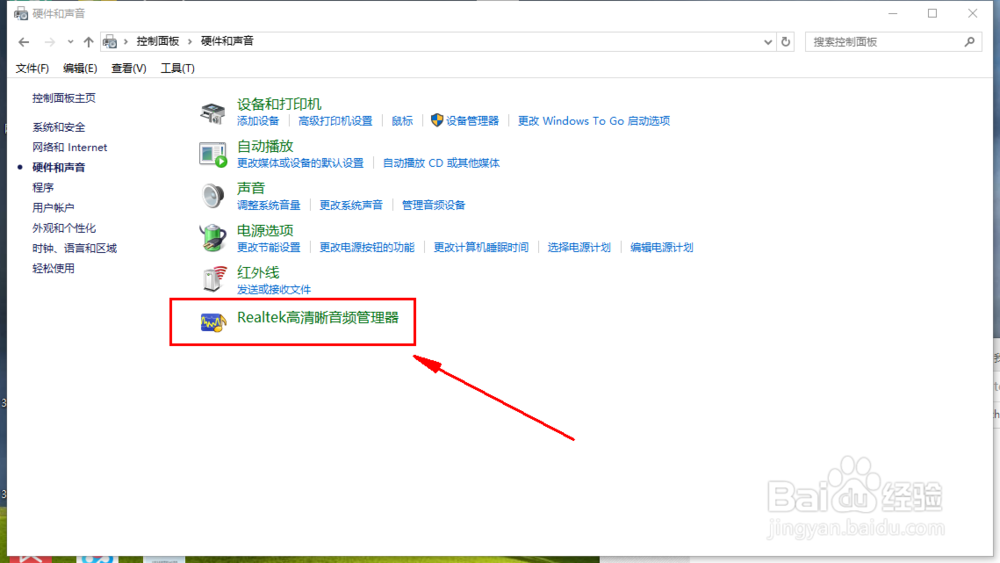This screenshot has height=563, width=1000.
Task: Click the control panel icon in address bar
Action: point(110,41)
